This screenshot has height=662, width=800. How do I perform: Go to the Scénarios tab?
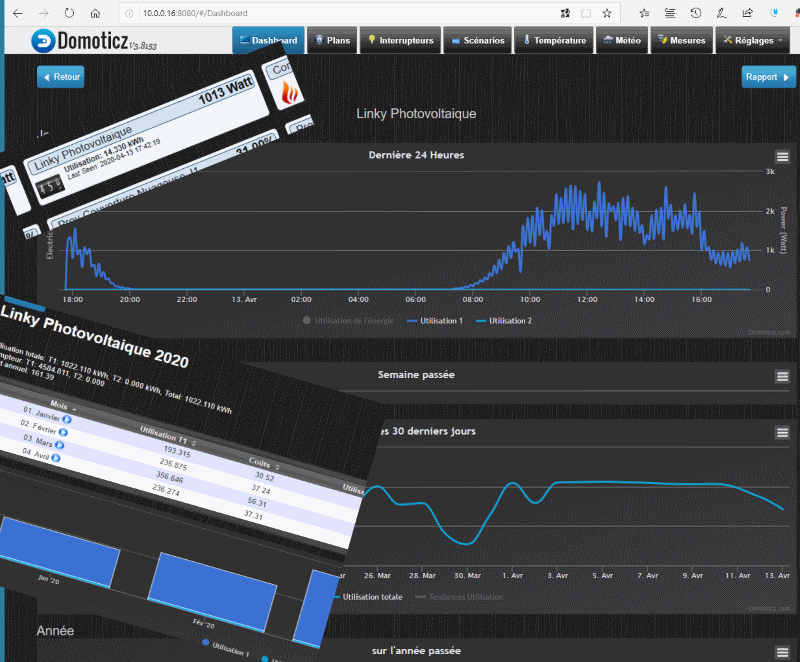click(x=478, y=40)
